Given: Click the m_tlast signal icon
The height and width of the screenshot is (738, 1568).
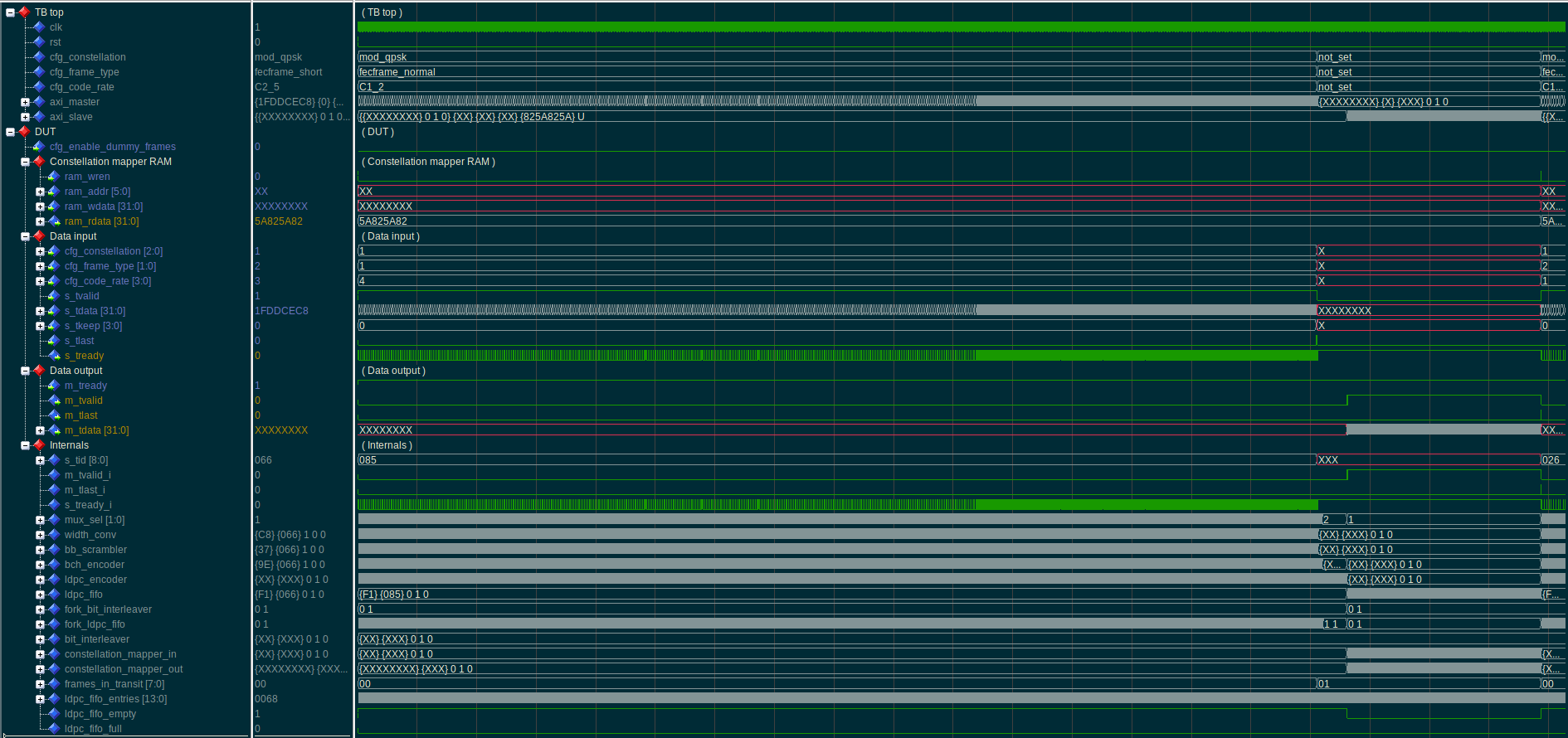Looking at the screenshot, I should [54, 415].
